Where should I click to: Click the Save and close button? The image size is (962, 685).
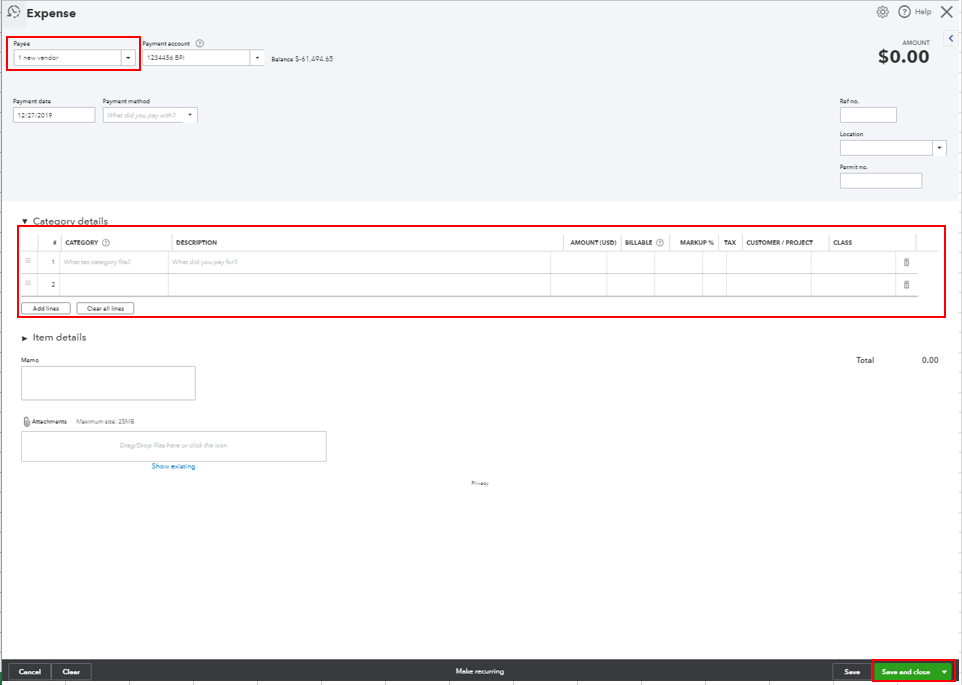906,672
